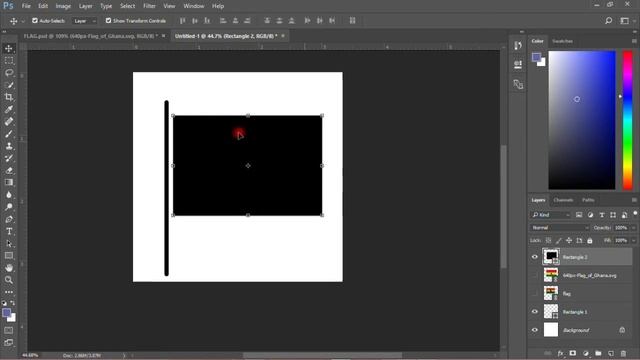
Task: Toggle the Auto-Select checkbox
Action: coord(35,20)
